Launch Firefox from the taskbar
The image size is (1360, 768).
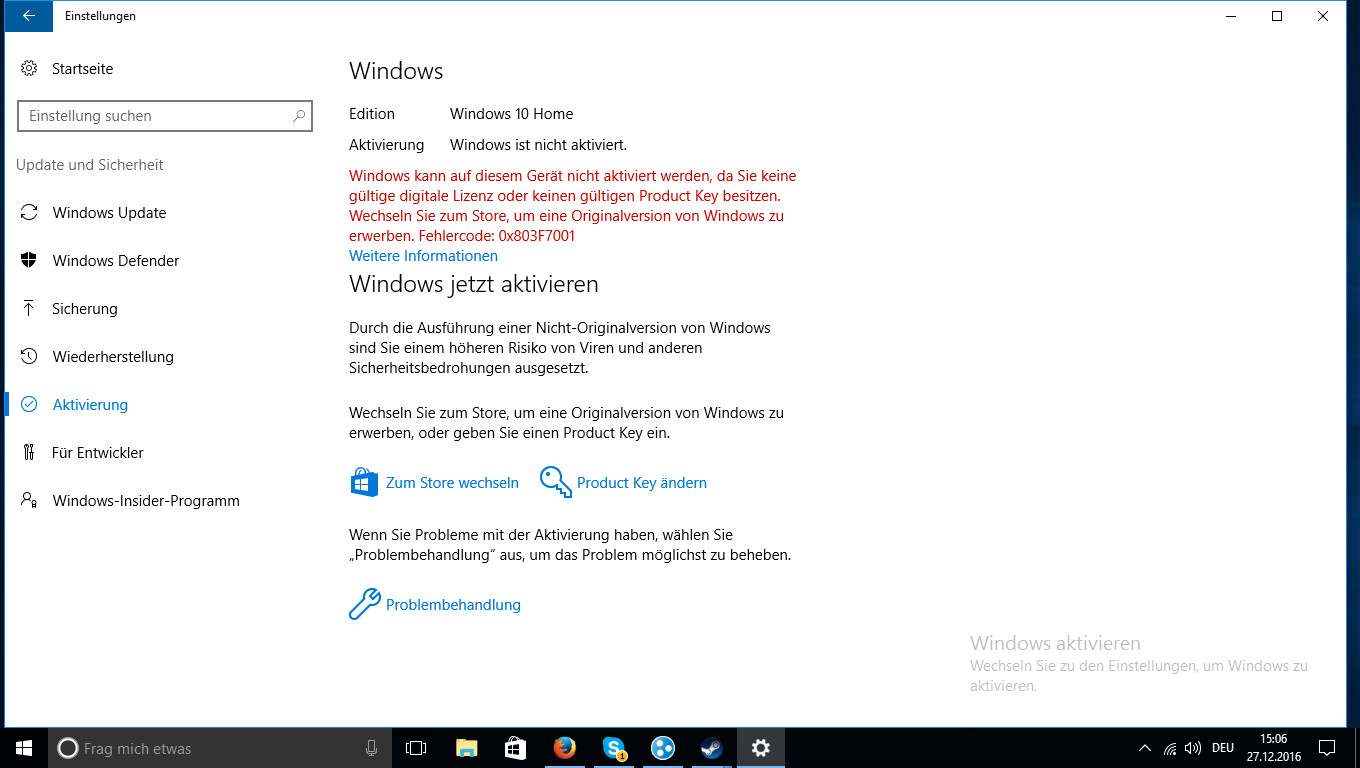pyautogui.click(x=564, y=747)
